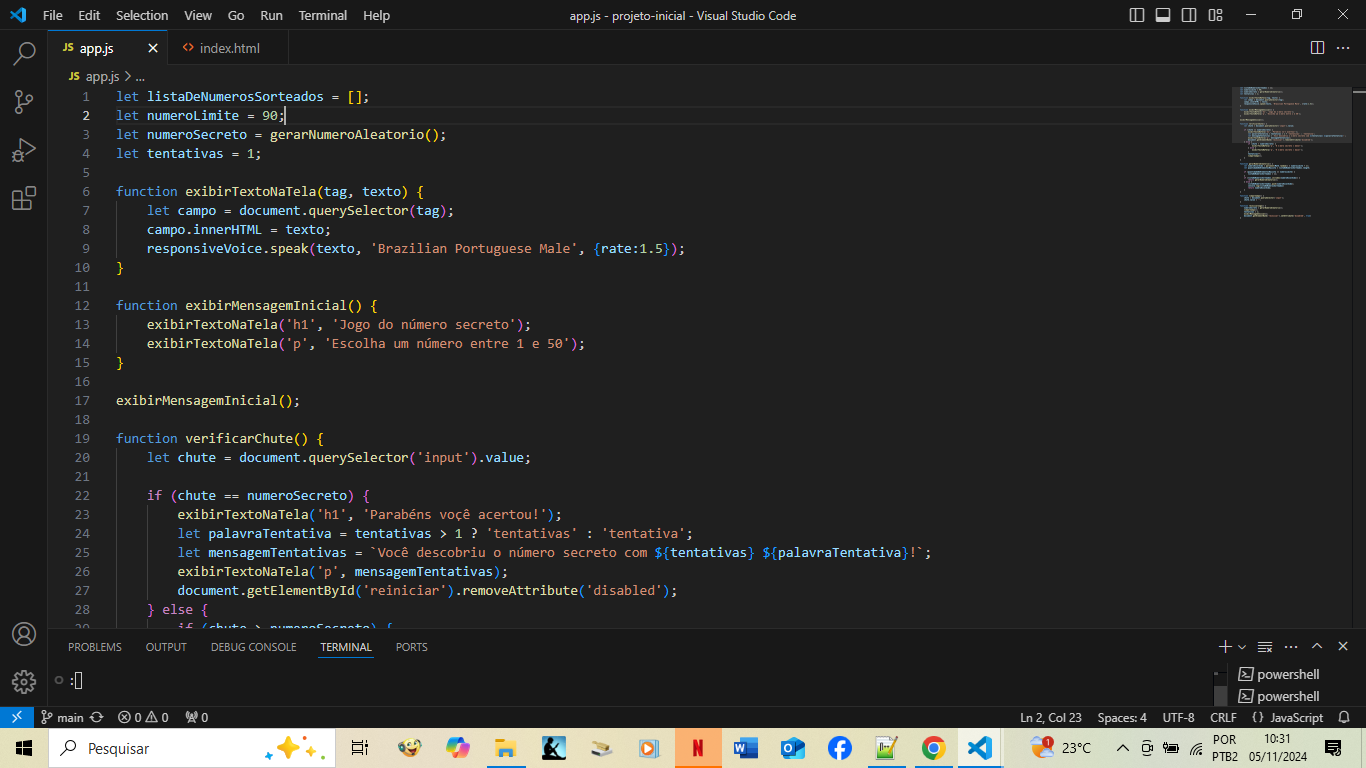The image size is (1366, 768).
Task: Open the Source Control view
Action: (x=24, y=101)
